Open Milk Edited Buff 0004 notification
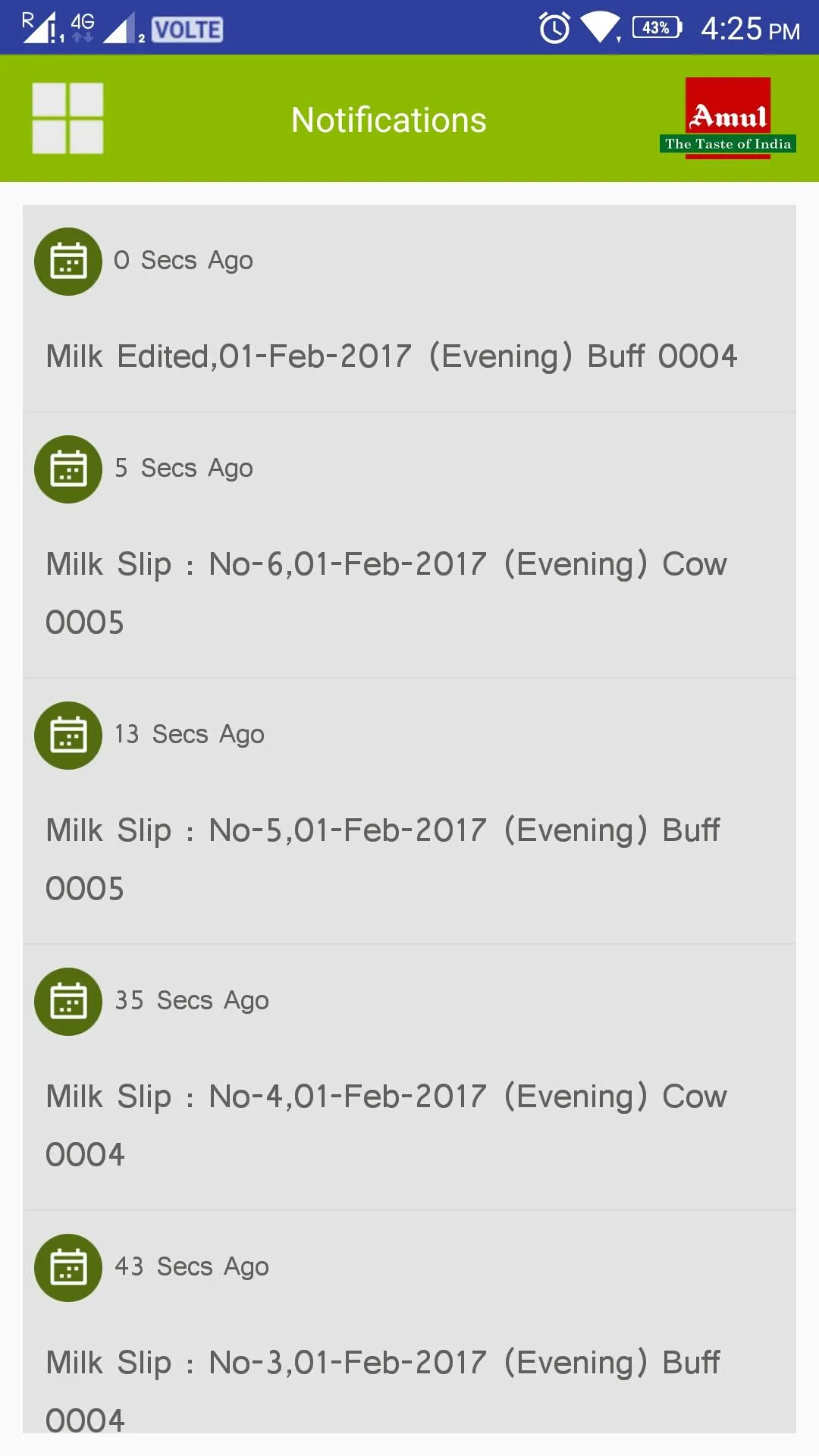 click(409, 309)
